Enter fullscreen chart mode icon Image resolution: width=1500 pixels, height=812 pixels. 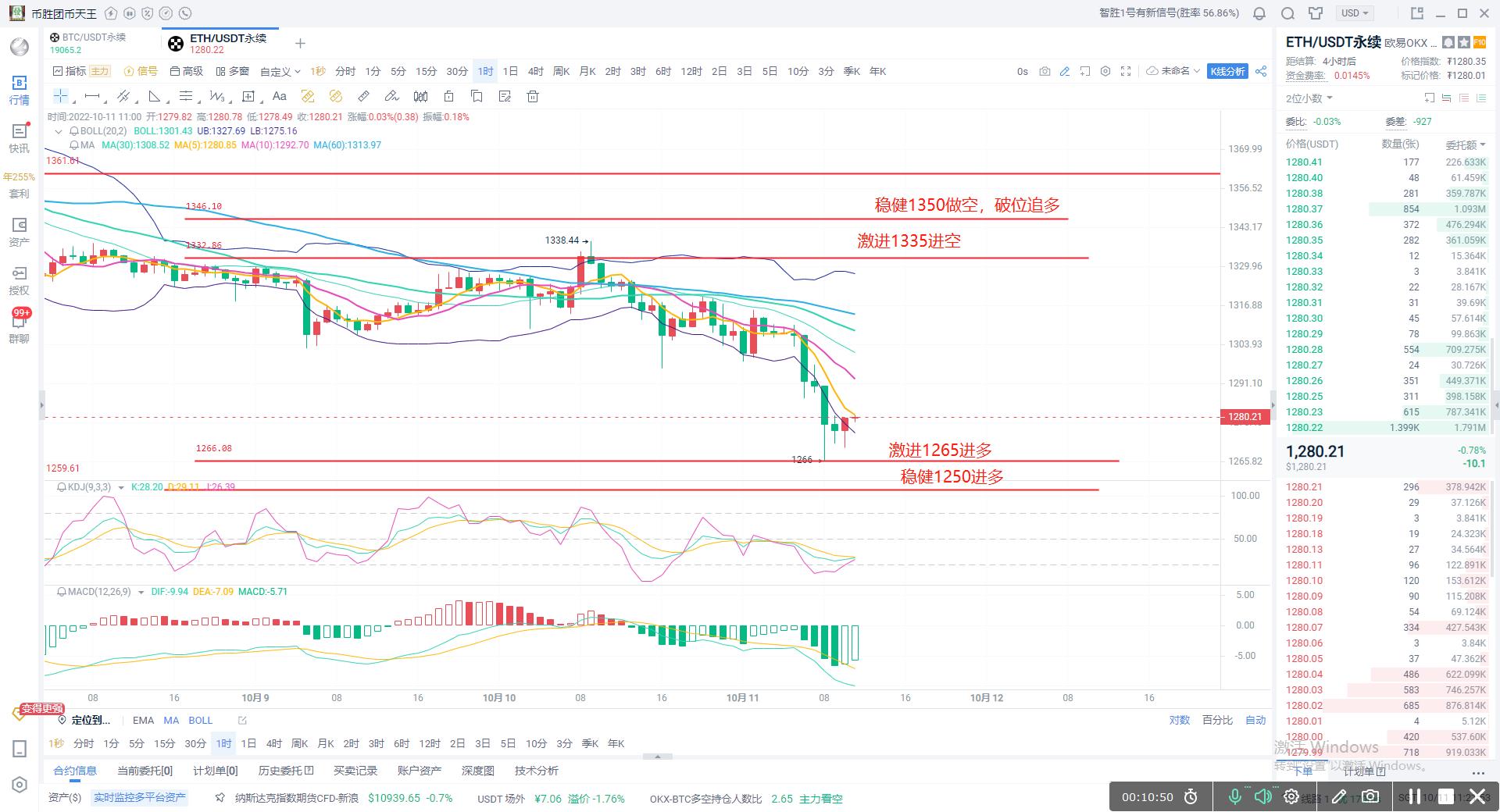pyautogui.click(x=1126, y=71)
